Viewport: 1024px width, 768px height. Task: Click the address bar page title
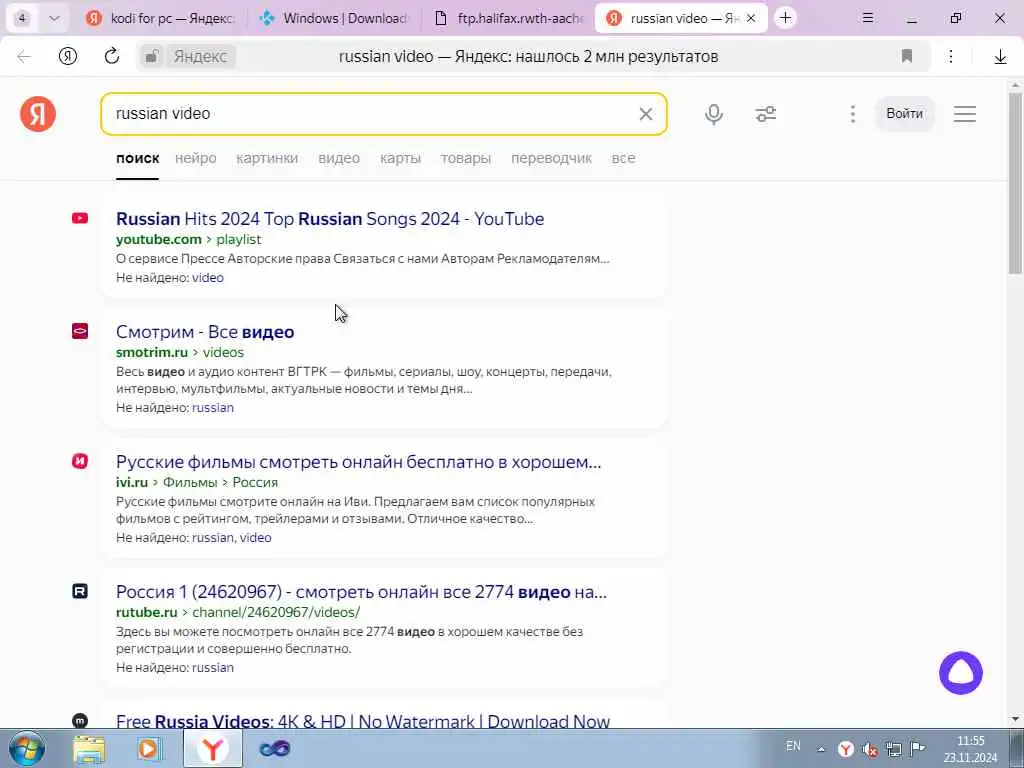click(528, 57)
